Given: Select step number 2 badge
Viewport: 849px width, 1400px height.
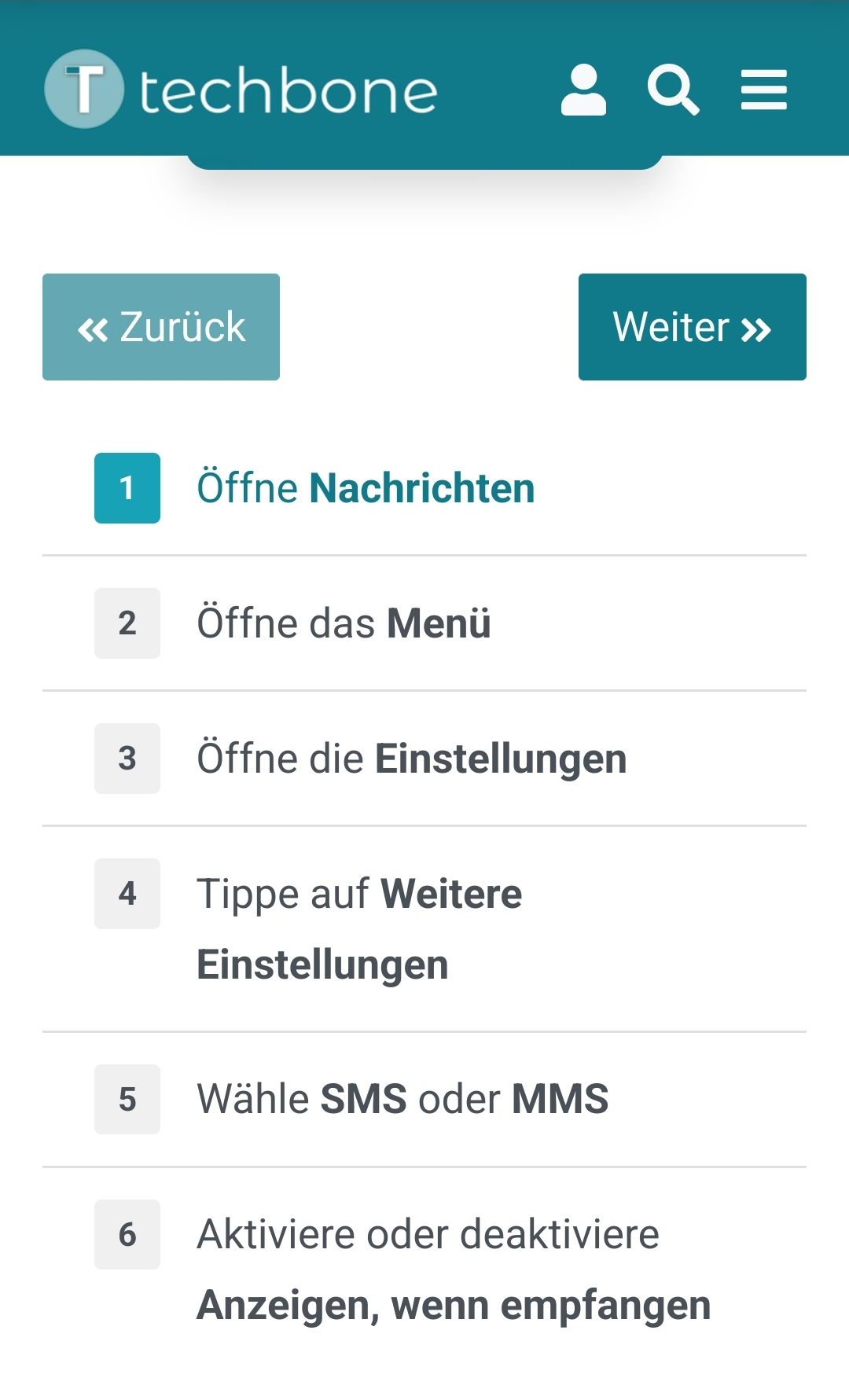Looking at the screenshot, I should click(x=127, y=623).
